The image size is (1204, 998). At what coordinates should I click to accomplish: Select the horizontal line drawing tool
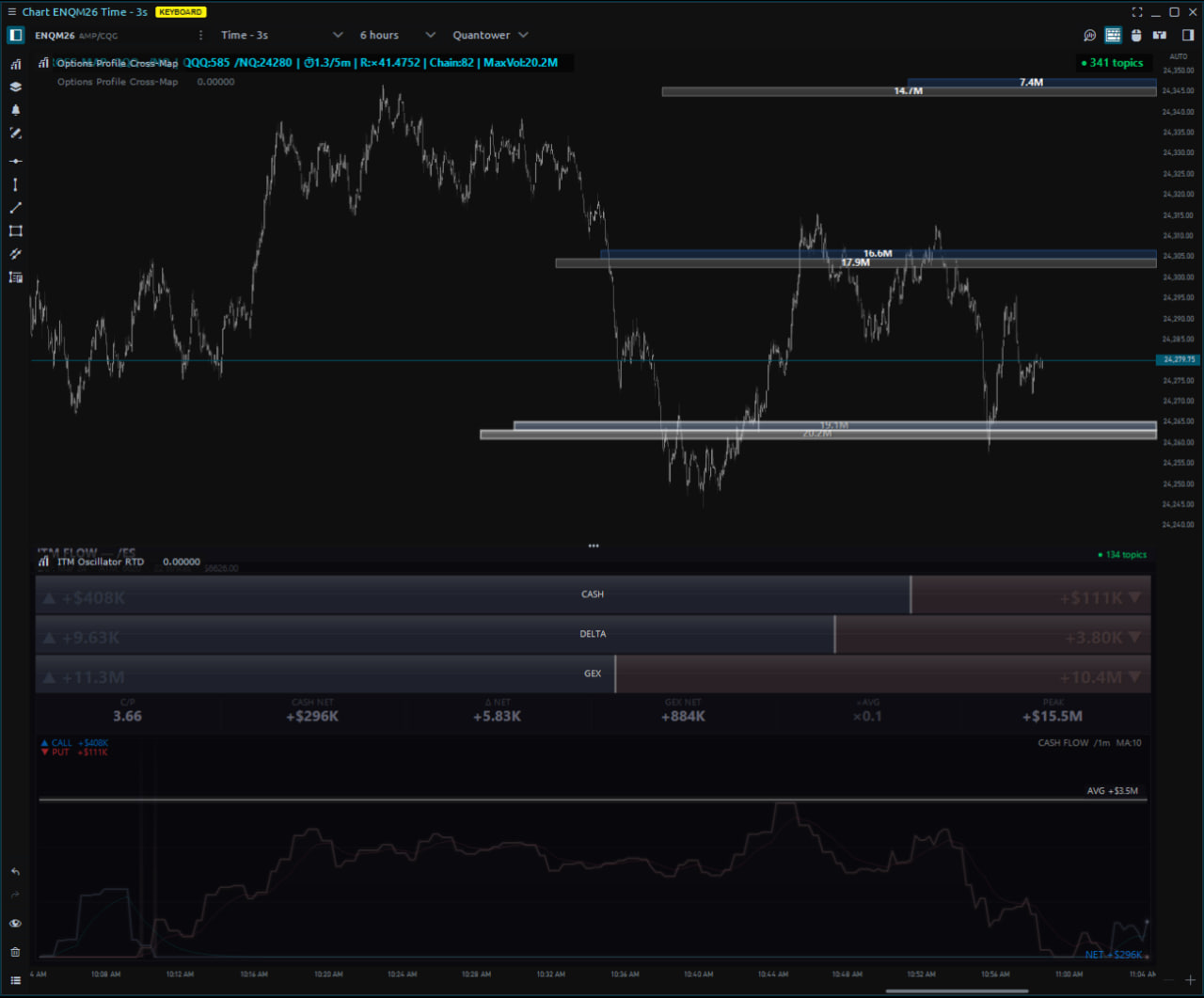[x=15, y=161]
